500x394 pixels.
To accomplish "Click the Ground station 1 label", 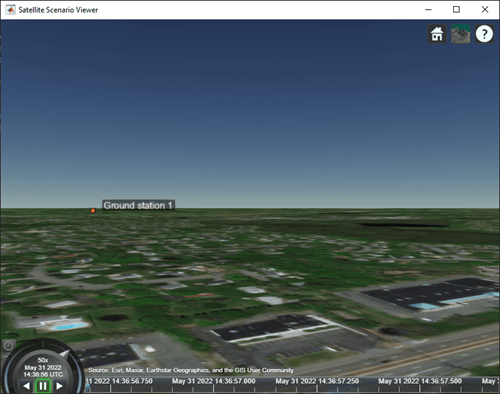I will click(138, 205).
